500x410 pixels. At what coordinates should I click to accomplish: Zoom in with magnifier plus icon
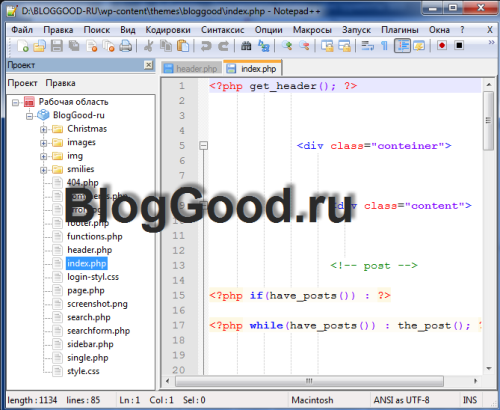coord(287,46)
